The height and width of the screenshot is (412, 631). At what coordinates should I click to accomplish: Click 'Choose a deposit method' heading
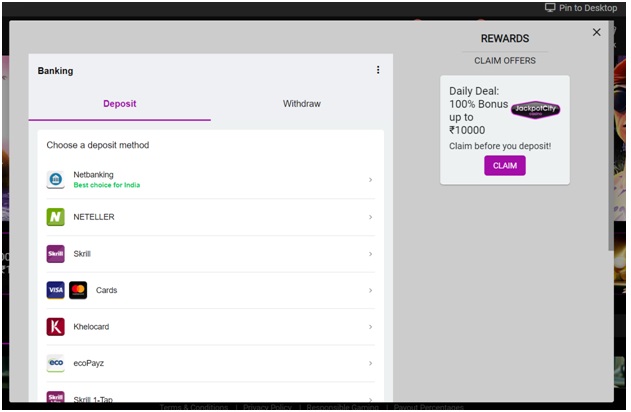click(98, 145)
